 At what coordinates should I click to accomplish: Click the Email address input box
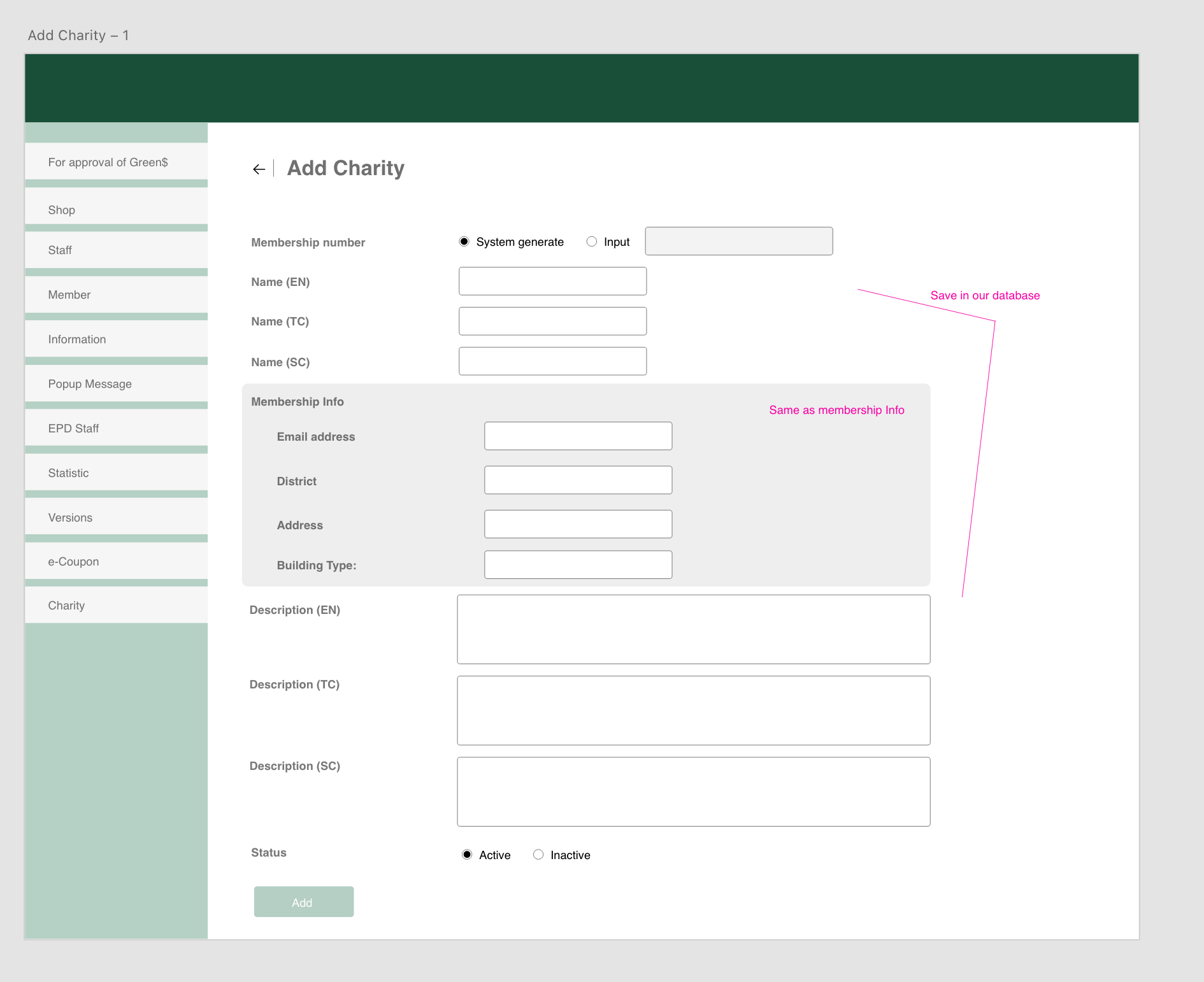(578, 436)
